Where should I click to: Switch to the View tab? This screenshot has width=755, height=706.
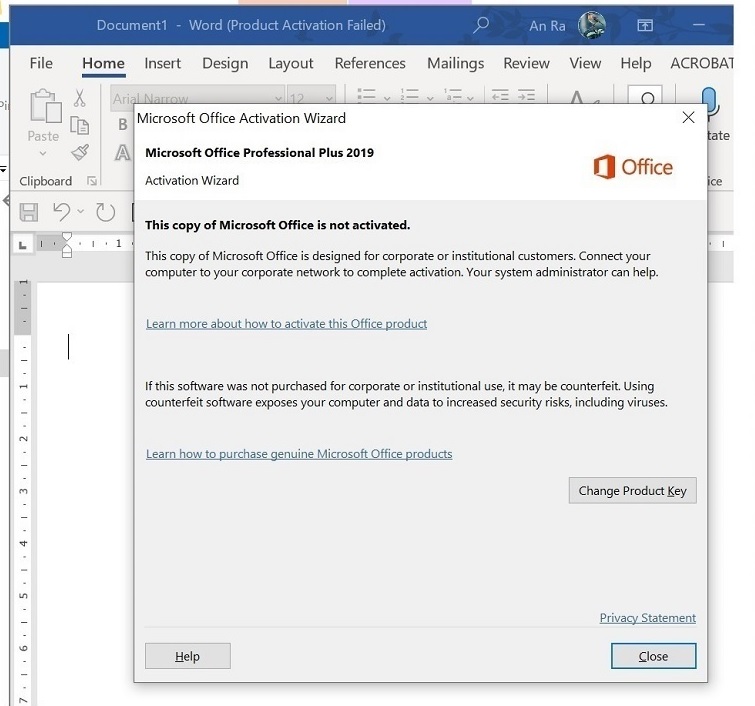pyautogui.click(x=585, y=63)
